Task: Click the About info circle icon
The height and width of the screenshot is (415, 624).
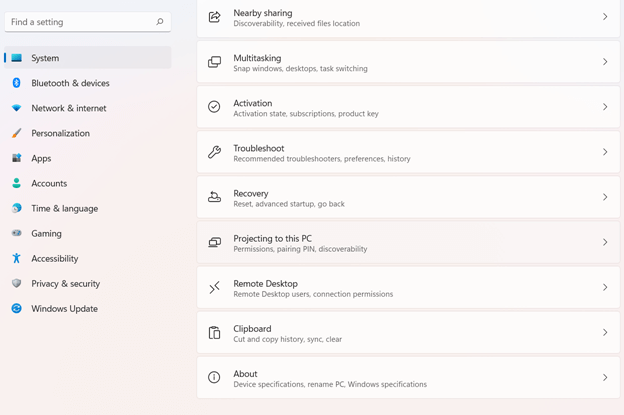Action: tap(214, 377)
